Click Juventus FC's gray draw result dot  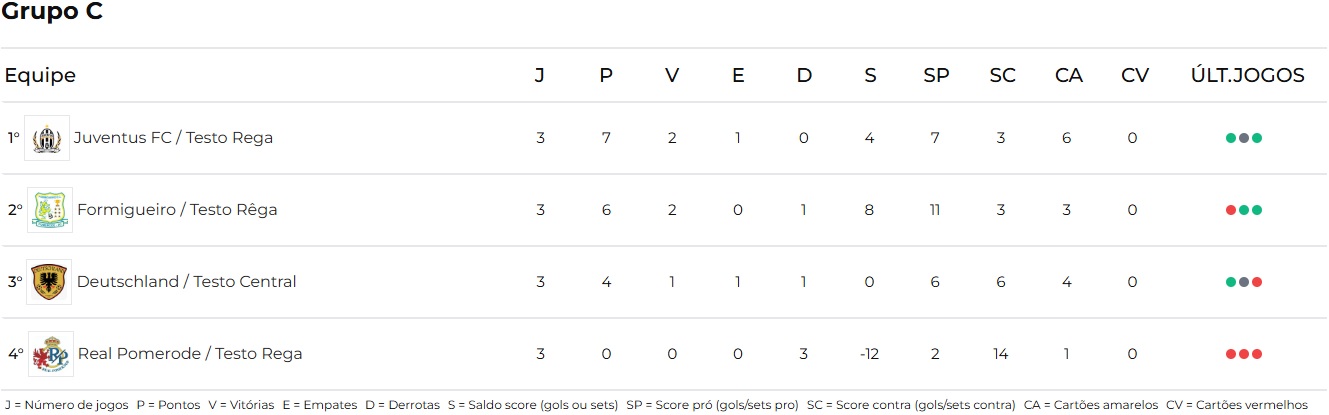1244,138
